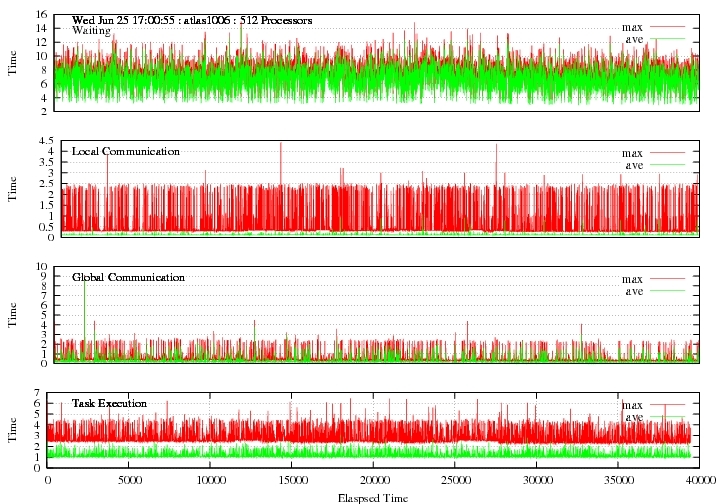Click 'ave' legend entry in Global Communication plot
This screenshot has height=504, width=720.
click(634, 291)
